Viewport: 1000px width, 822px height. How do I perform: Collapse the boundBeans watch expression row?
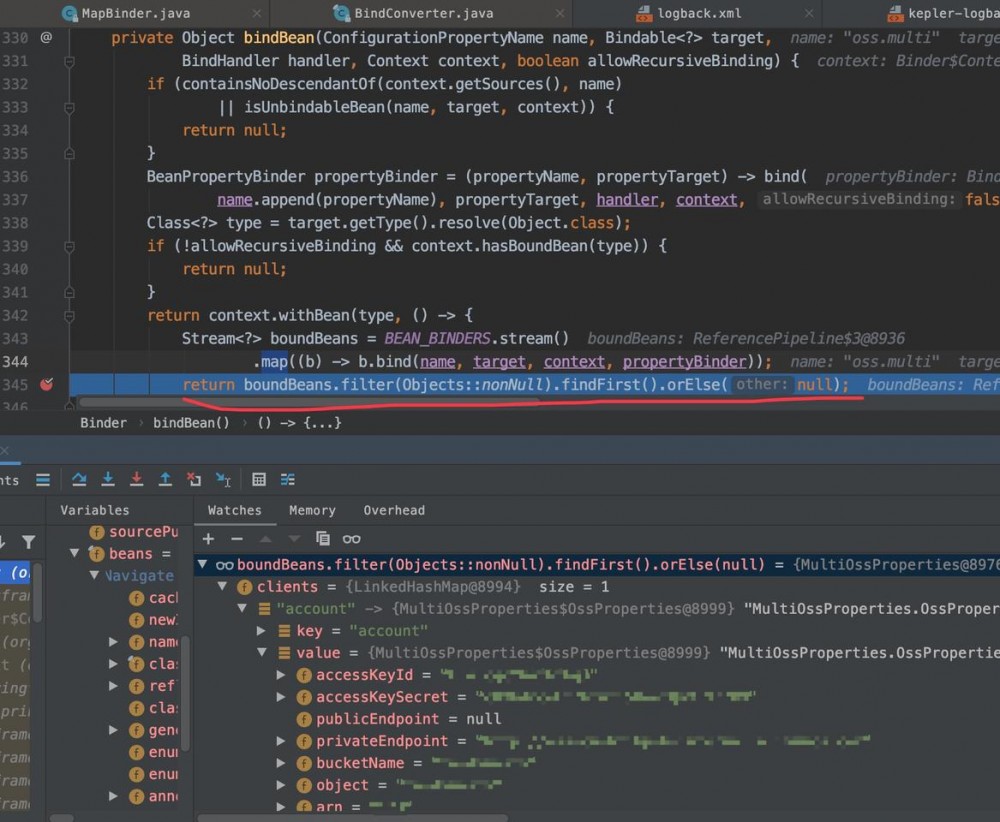[202, 564]
